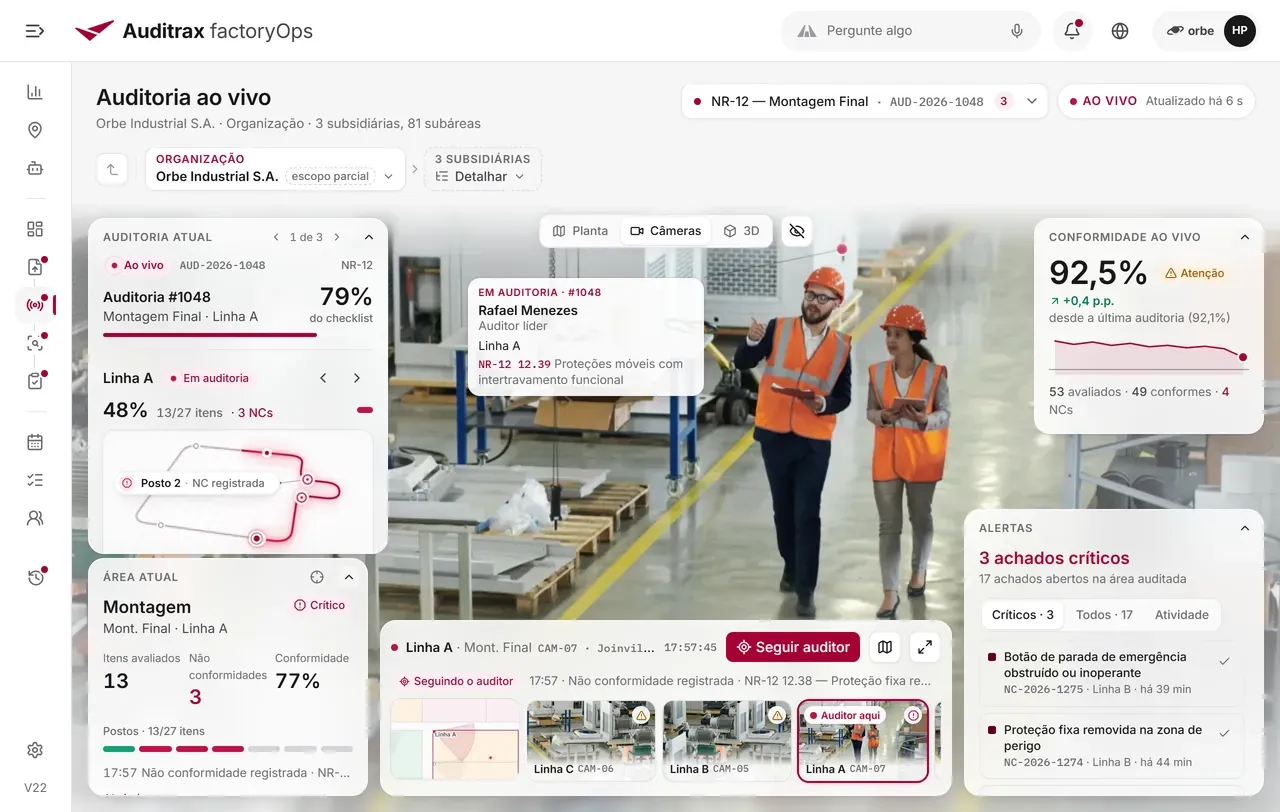Open settings gear in sidebar

35,750
